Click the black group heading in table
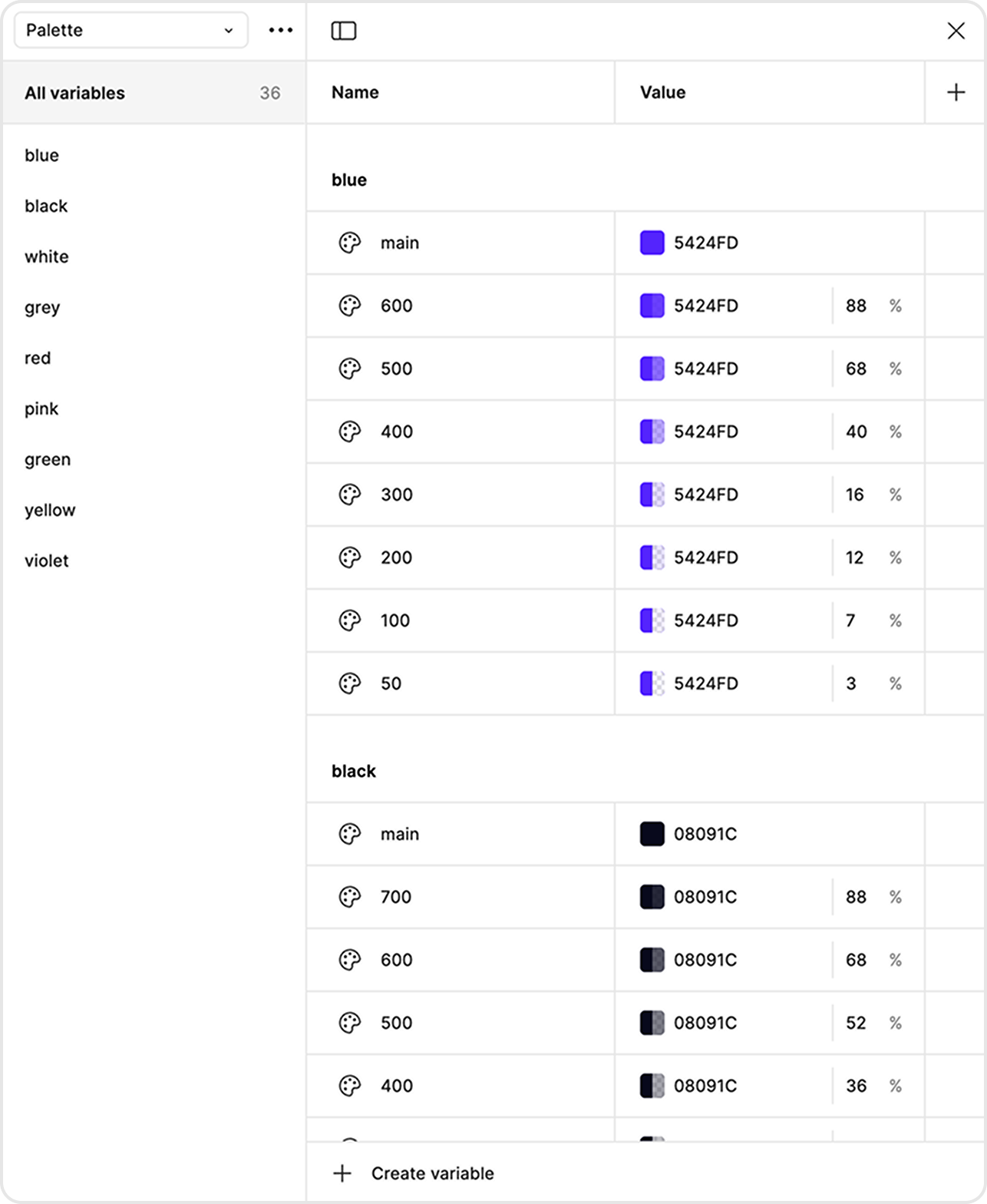This screenshot has height=1204, width=987. (354, 771)
